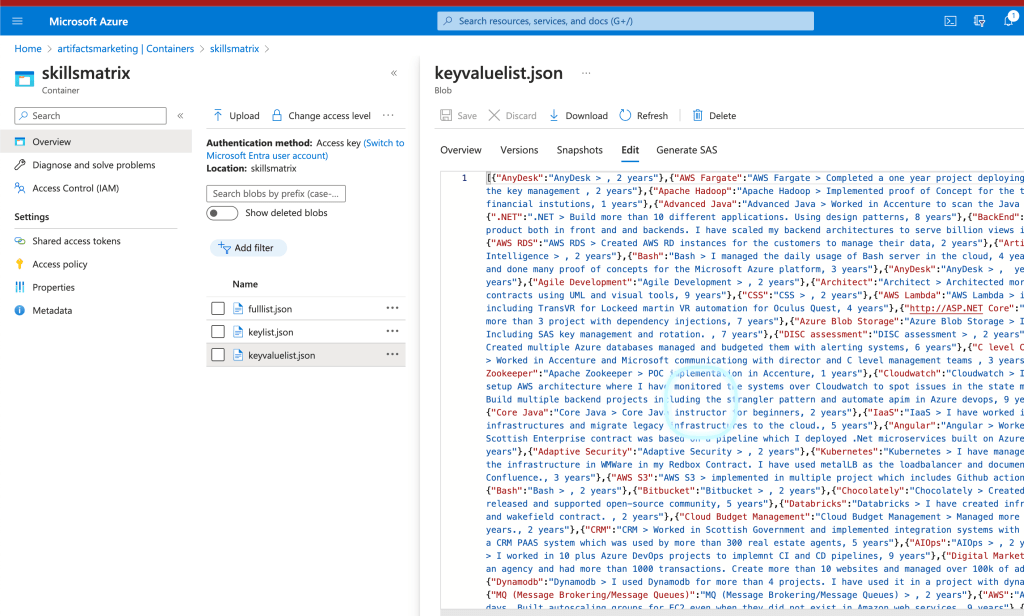Viewport: 1024px width, 616px height.
Task: Click the Metadata info icon
Action: pyautogui.click(x=20, y=310)
